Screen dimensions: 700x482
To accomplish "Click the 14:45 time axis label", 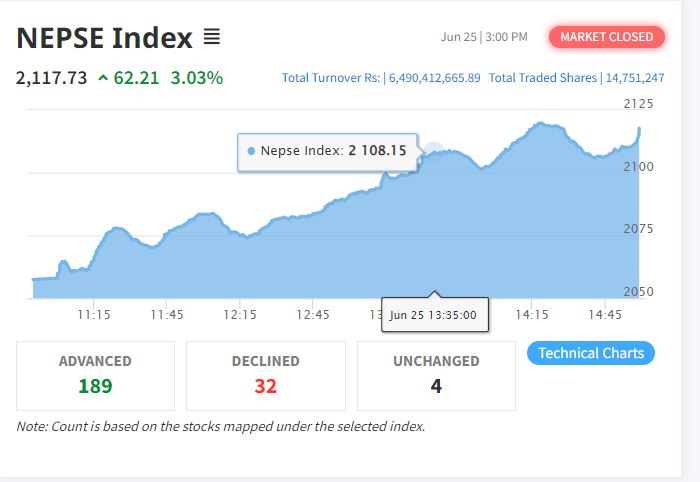I will pos(605,315).
